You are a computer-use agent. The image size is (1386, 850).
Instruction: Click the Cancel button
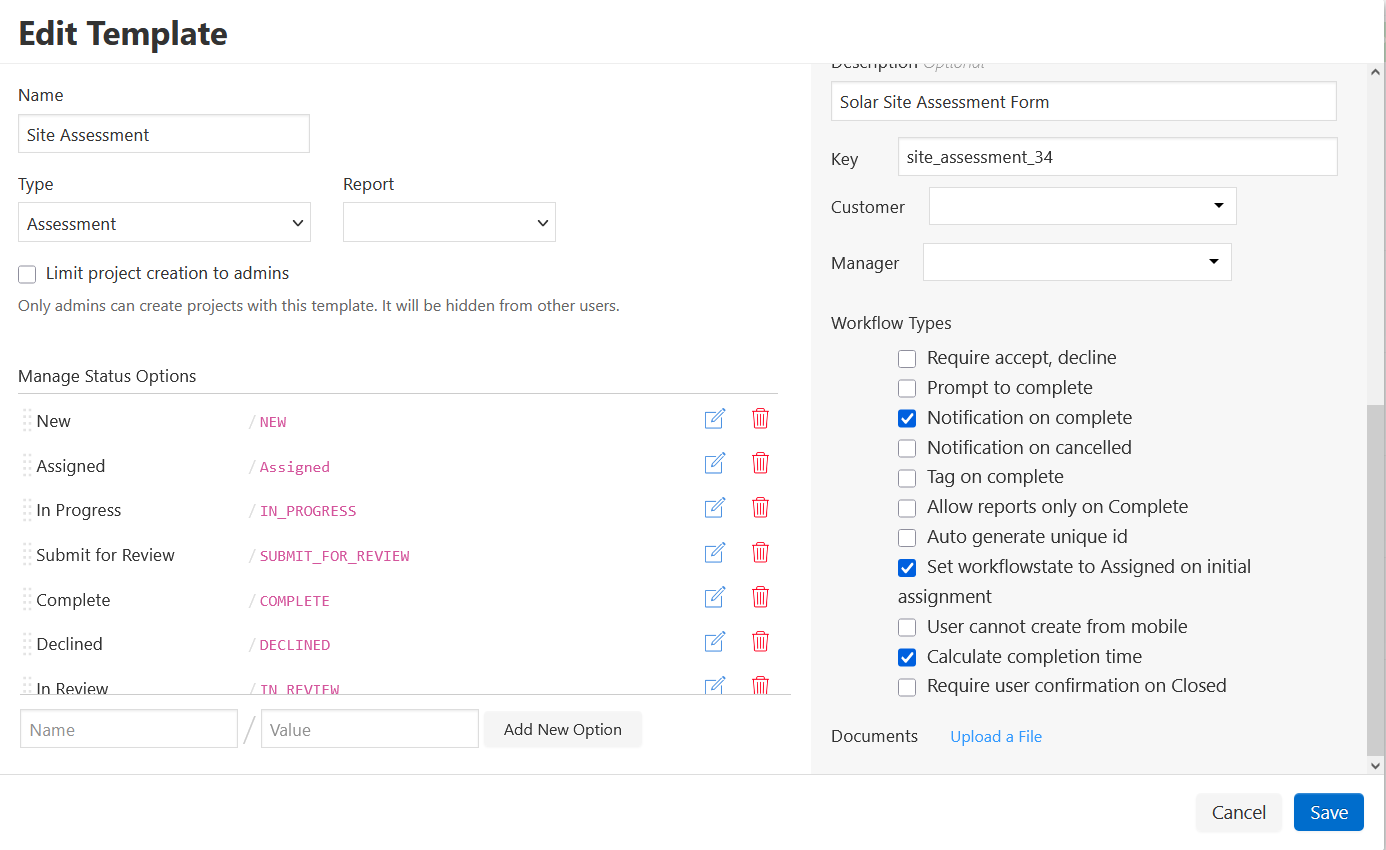pyautogui.click(x=1239, y=812)
